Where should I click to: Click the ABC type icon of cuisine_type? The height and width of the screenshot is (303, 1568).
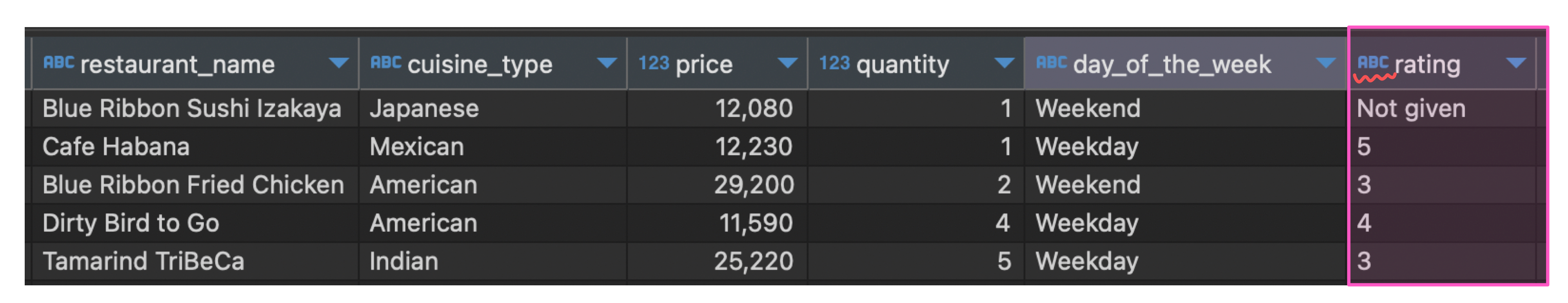click(386, 63)
